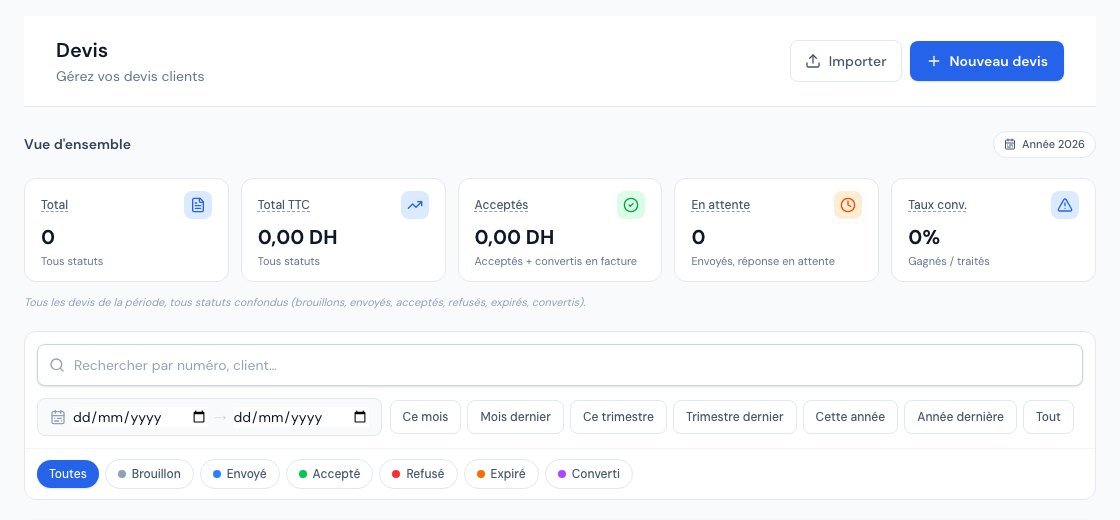Filter quotes by Brouillon status
This screenshot has height=520, width=1120.
(149, 474)
